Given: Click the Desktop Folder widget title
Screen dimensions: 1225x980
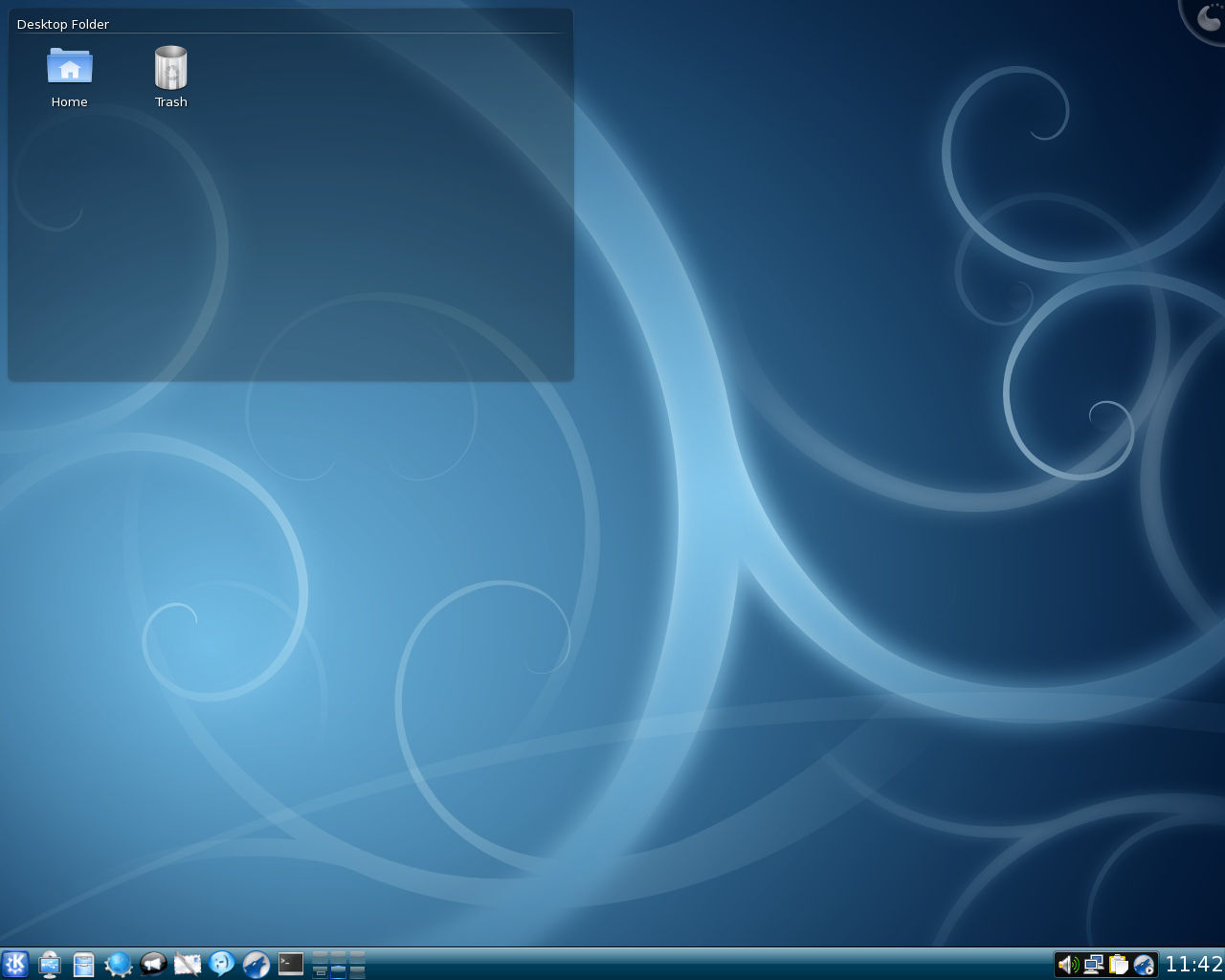Looking at the screenshot, I should tap(63, 24).
